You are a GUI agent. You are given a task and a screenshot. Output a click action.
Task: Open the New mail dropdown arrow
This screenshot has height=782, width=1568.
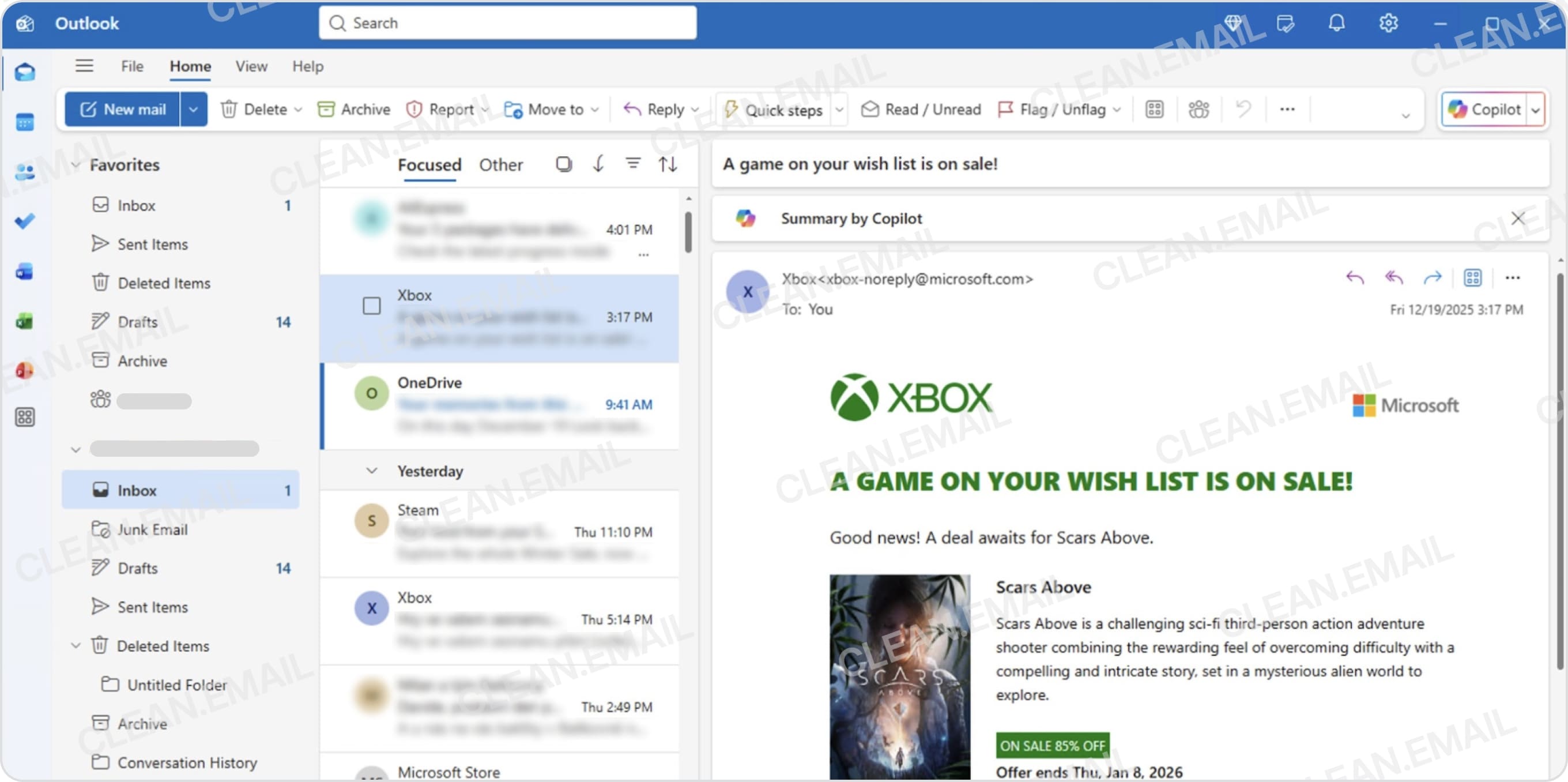[194, 109]
